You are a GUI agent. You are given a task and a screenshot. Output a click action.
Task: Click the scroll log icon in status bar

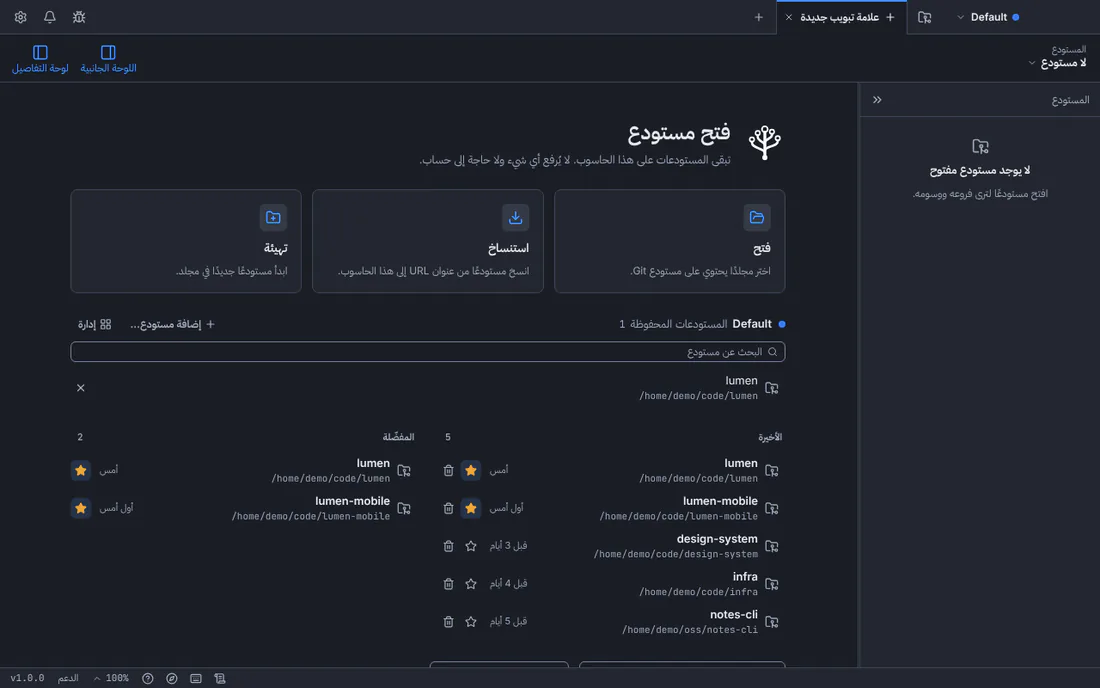220,678
